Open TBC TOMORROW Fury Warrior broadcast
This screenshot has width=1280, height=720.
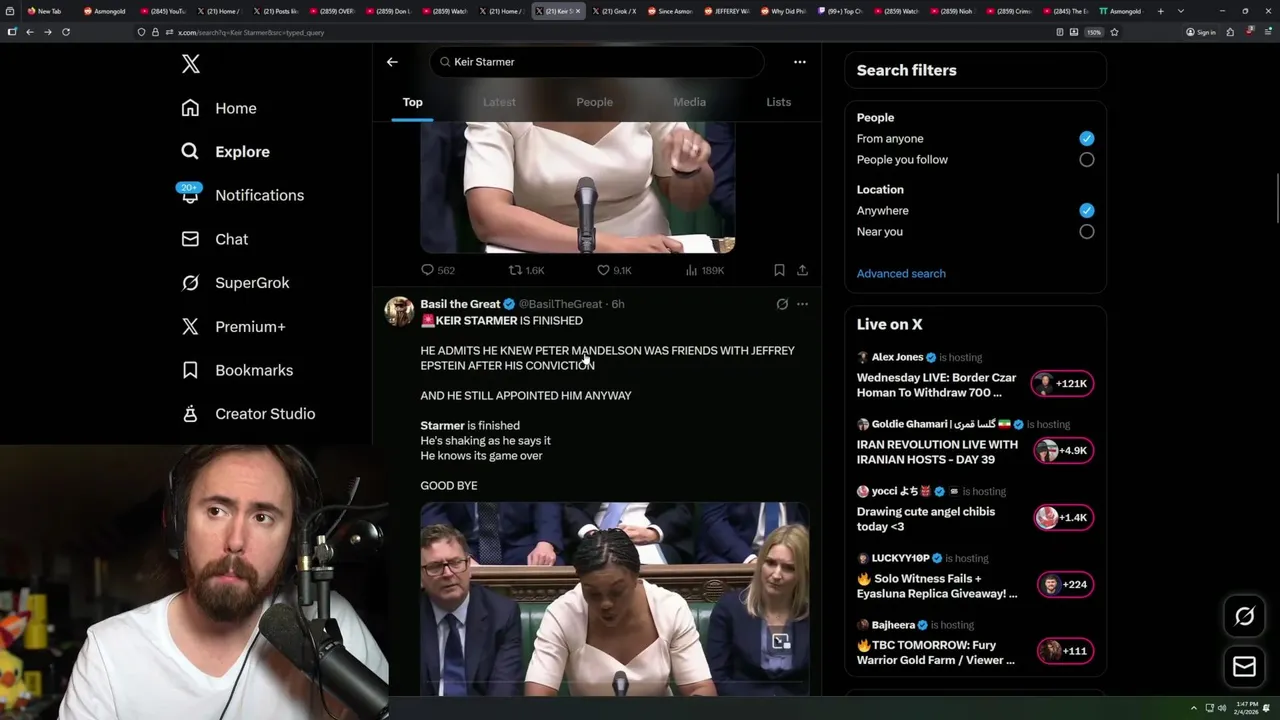[936, 653]
